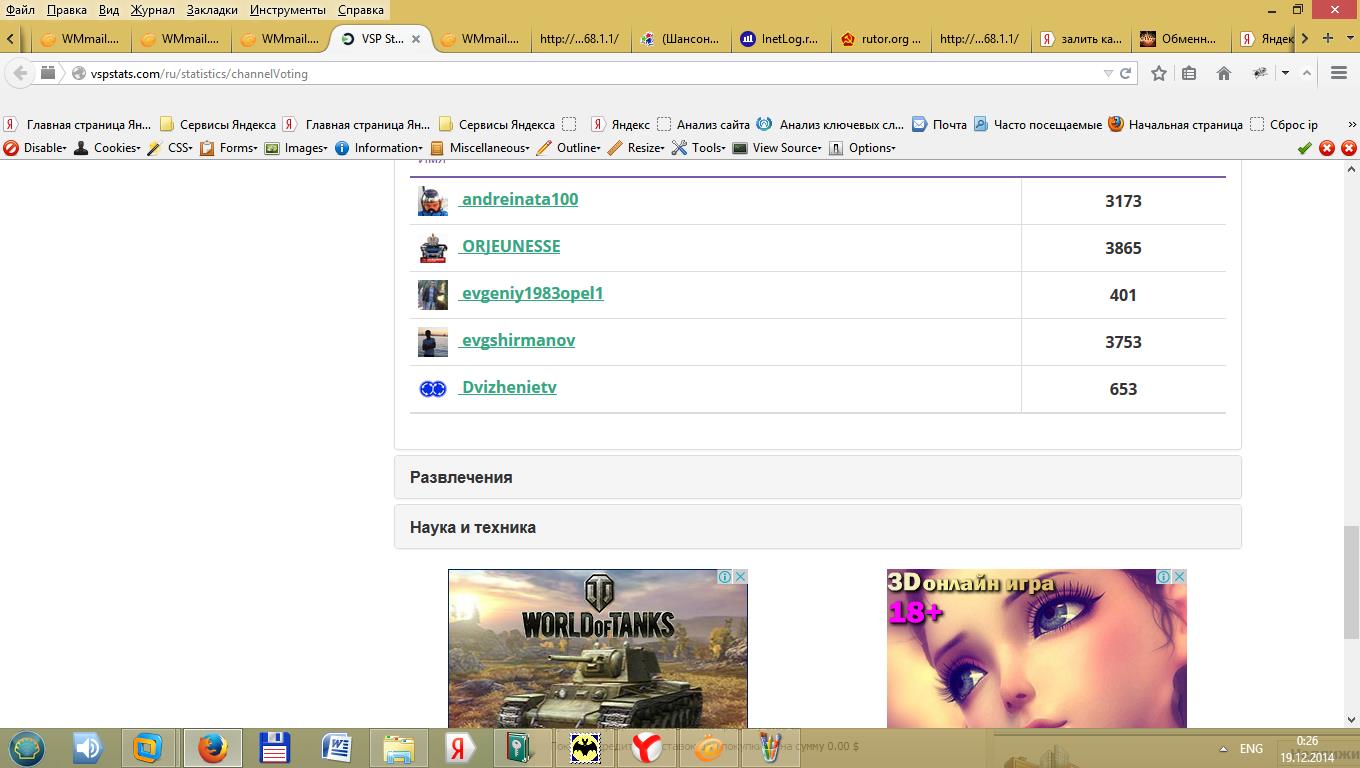Viewport: 1360px width, 768px height.
Task: Switch to the InetLog.r... tab
Action: [780, 39]
